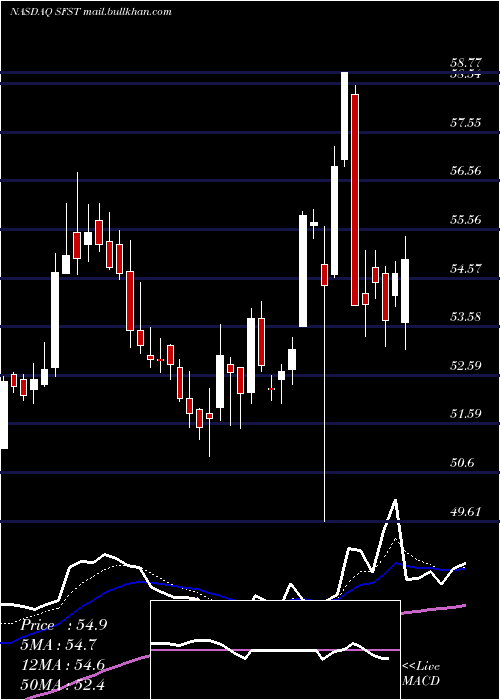This screenshot has height=700, width=500.
Task: Click the '50MA : 52.4' readout
Action: click(63, 685)
